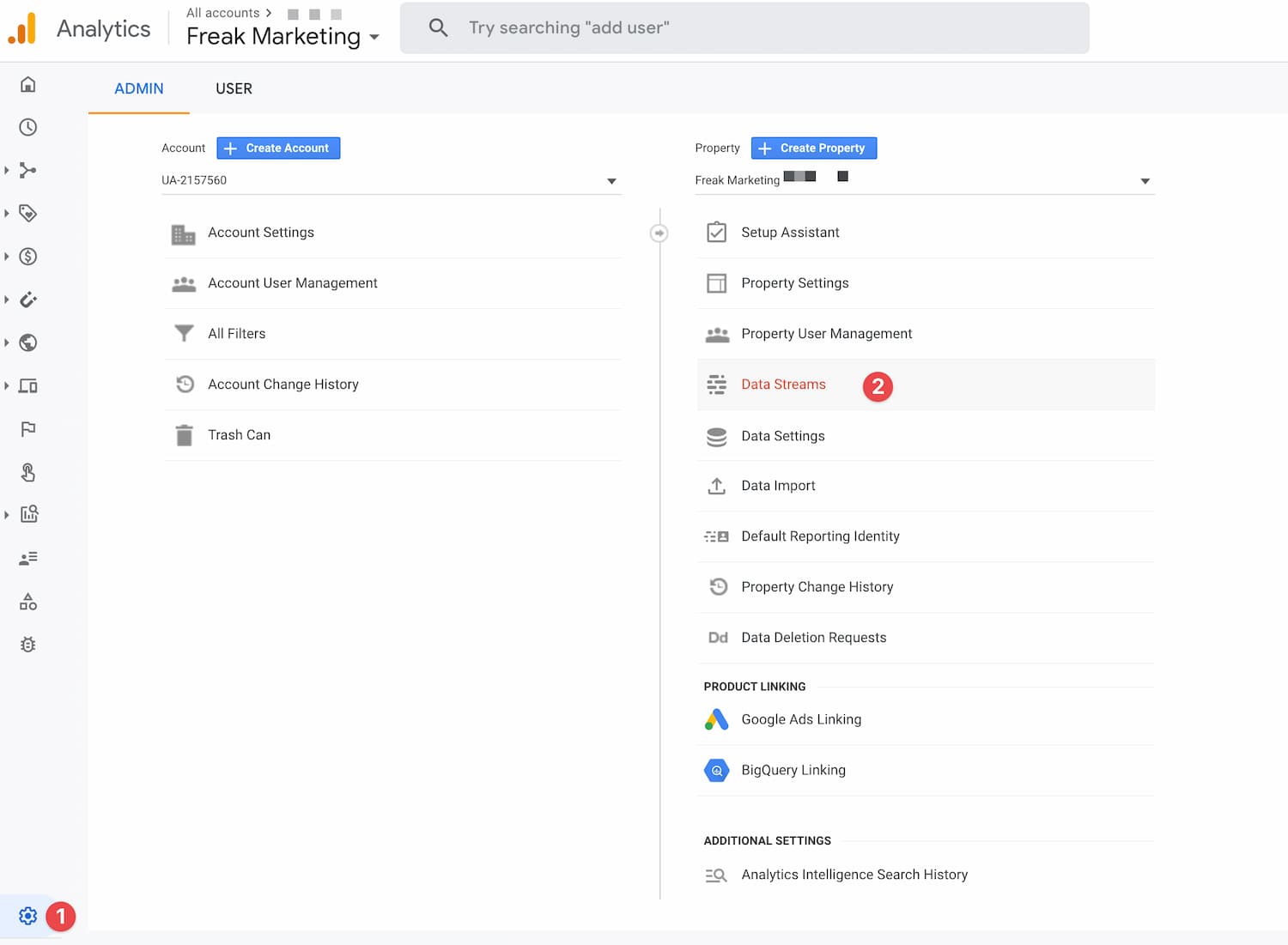
Task: Expand the Retention sidebar arrow
Action: (7, 300)
